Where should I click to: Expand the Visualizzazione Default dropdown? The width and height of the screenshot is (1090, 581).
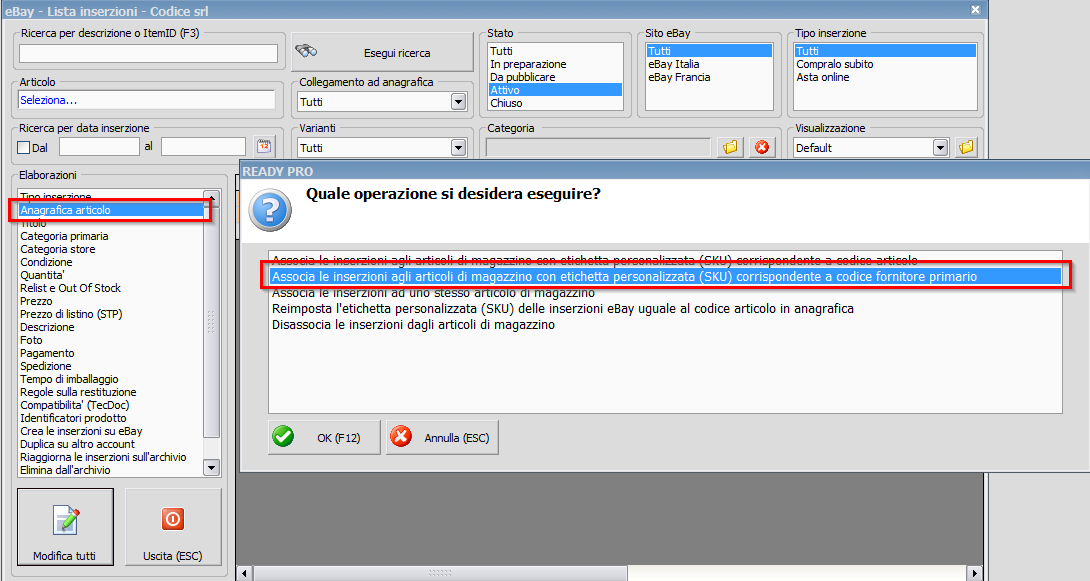coord(940,147)
